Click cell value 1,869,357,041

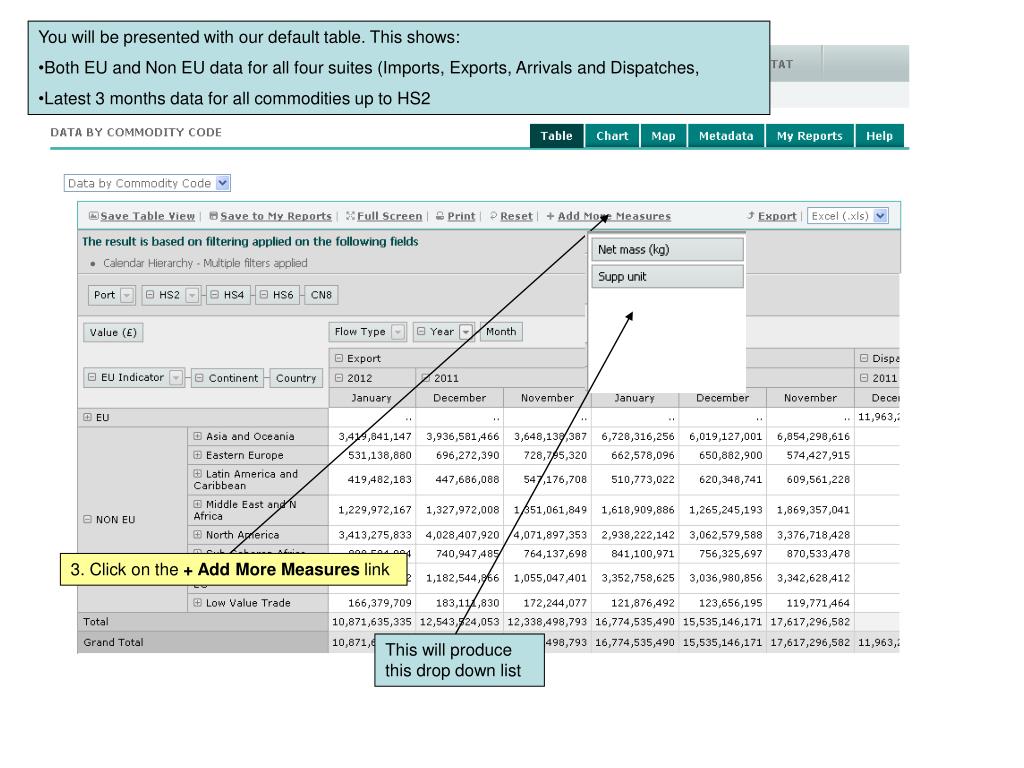pos(813,510)
